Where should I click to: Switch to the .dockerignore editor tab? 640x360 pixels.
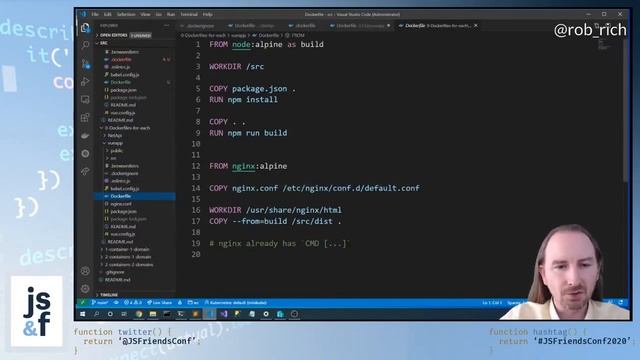[x=200, y=26]
